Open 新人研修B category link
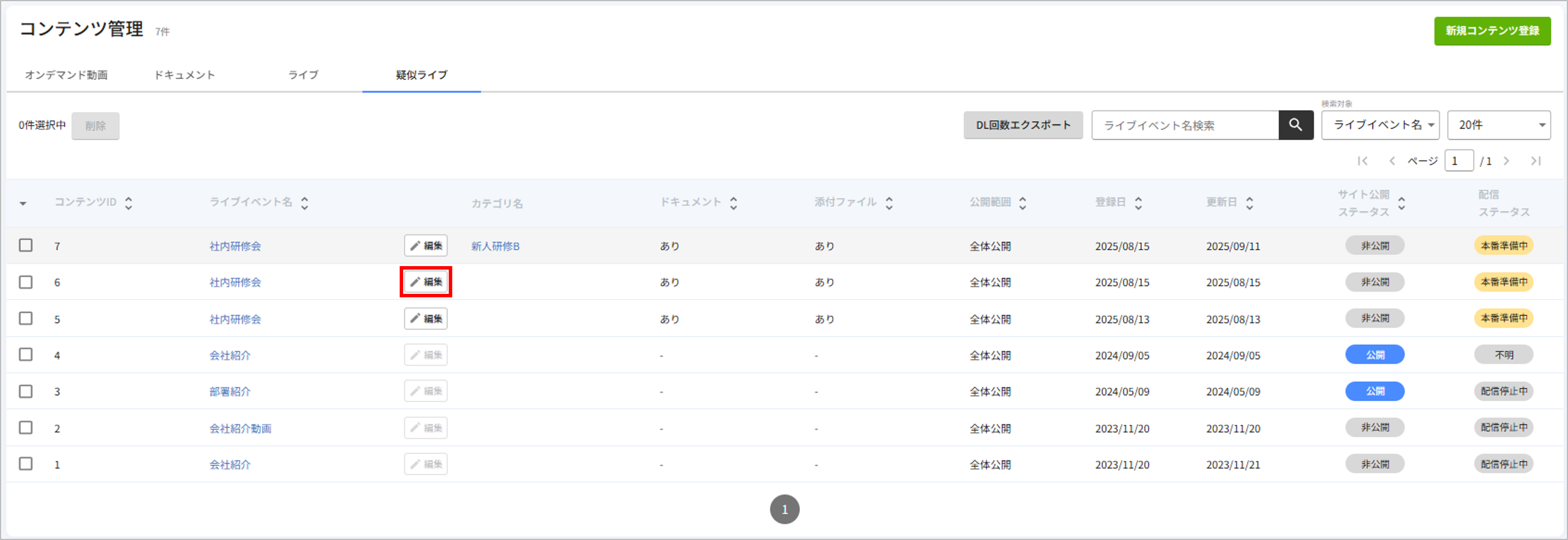The height and width of the screenshot is (540, 1568). point(495,246)
